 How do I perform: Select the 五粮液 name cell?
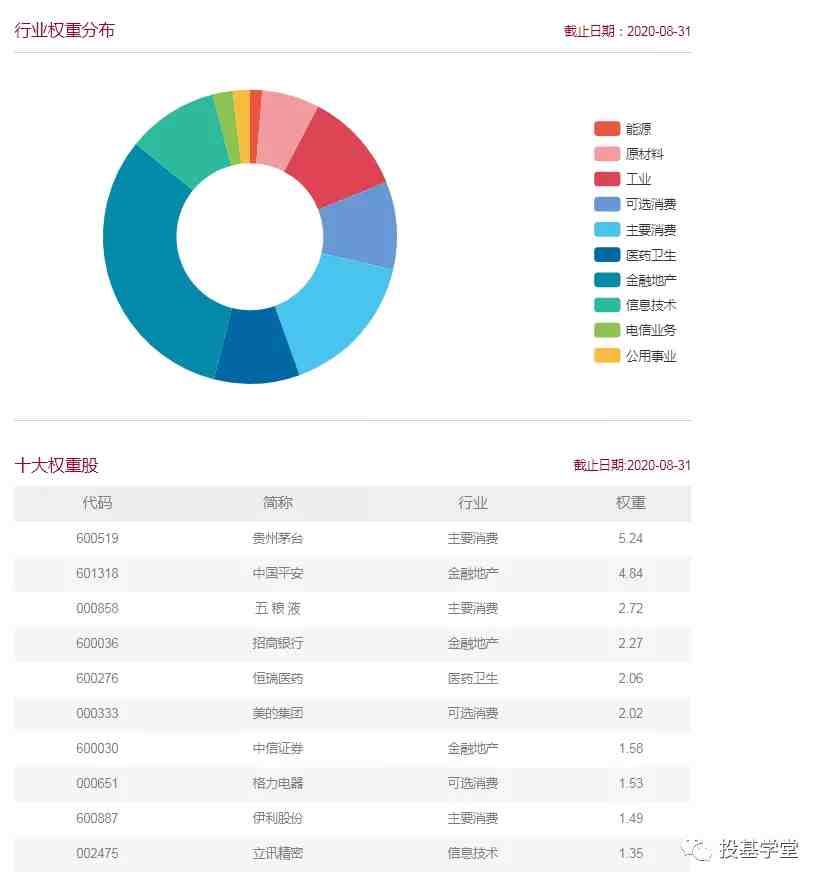(x=278, y=608)
